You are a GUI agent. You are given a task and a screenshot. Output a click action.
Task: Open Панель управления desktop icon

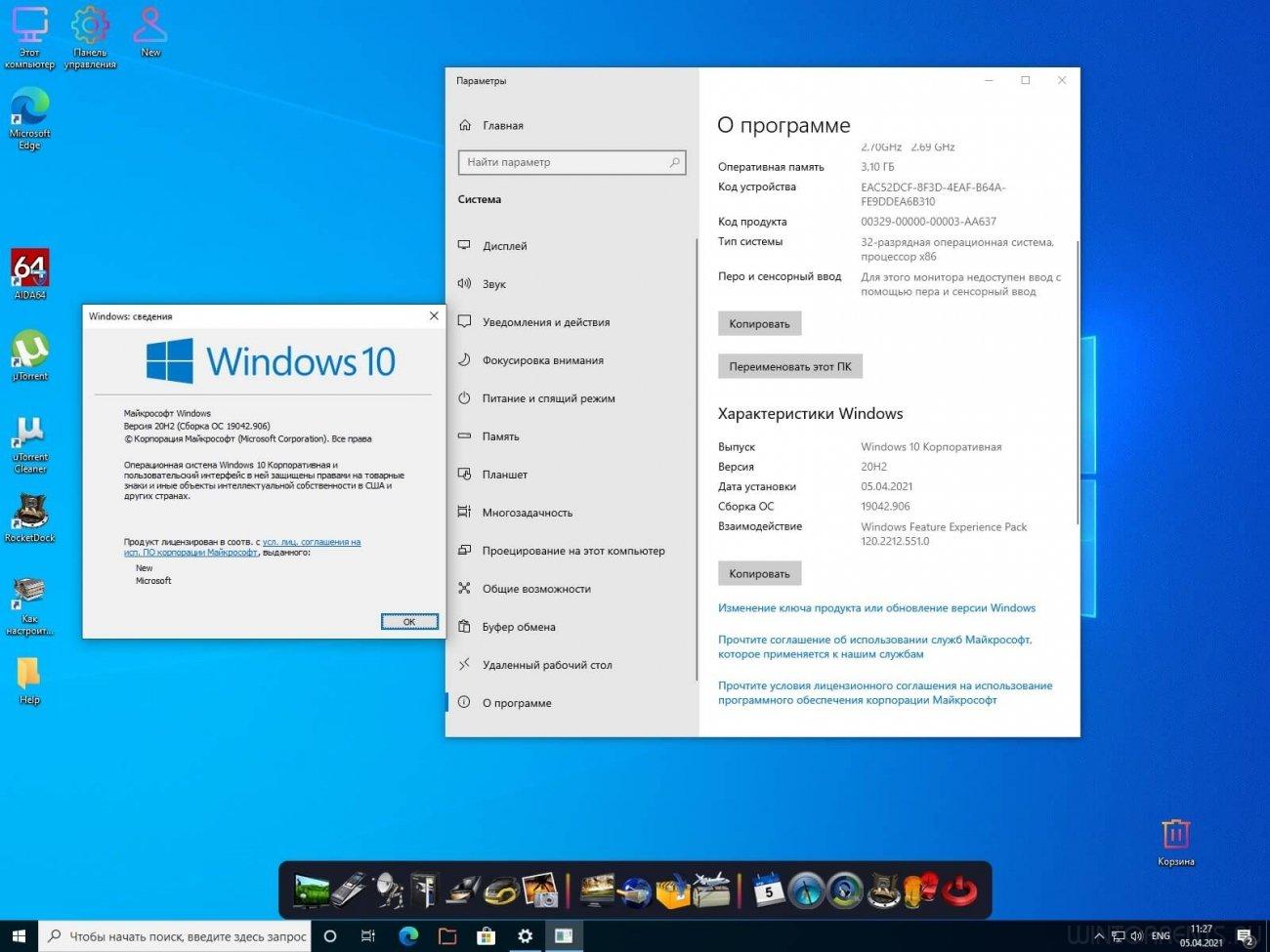[x=90, y=37]
